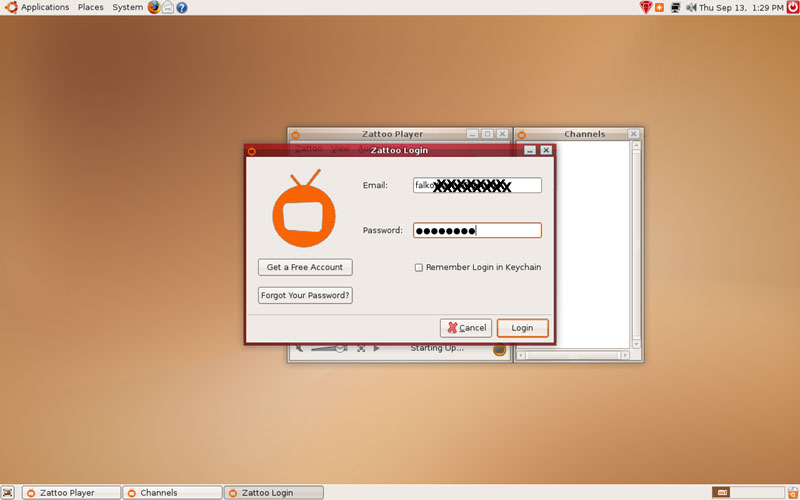800x500 pixels.
Task: Open the Trash icon in bottom panel
Action: click(792, 492)
